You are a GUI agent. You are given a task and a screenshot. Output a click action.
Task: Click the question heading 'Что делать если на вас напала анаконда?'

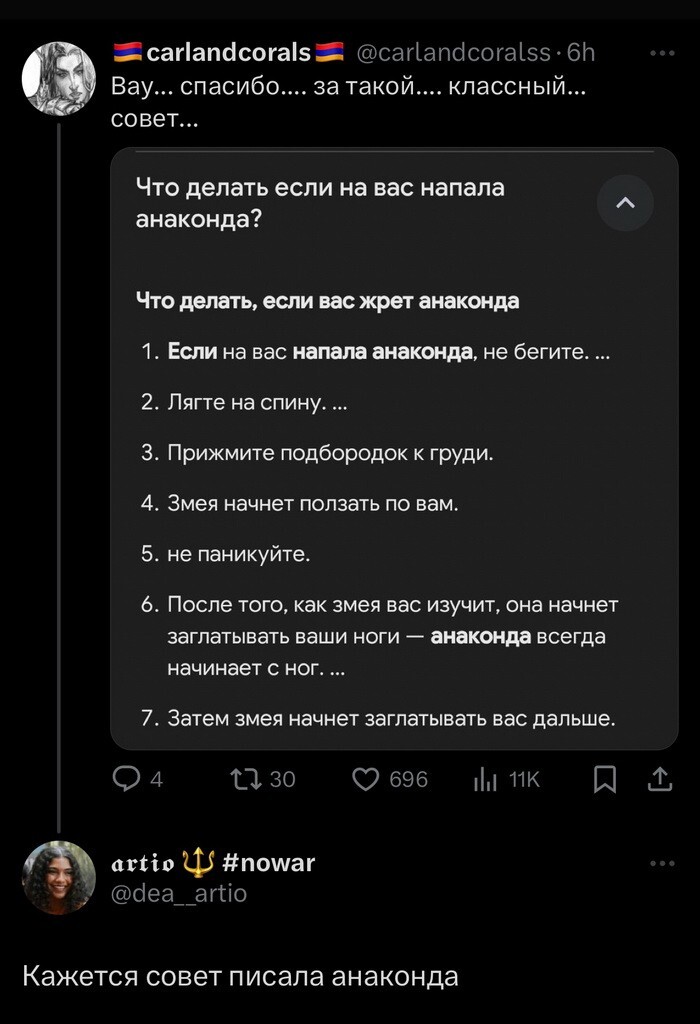(x=320, y=203)
